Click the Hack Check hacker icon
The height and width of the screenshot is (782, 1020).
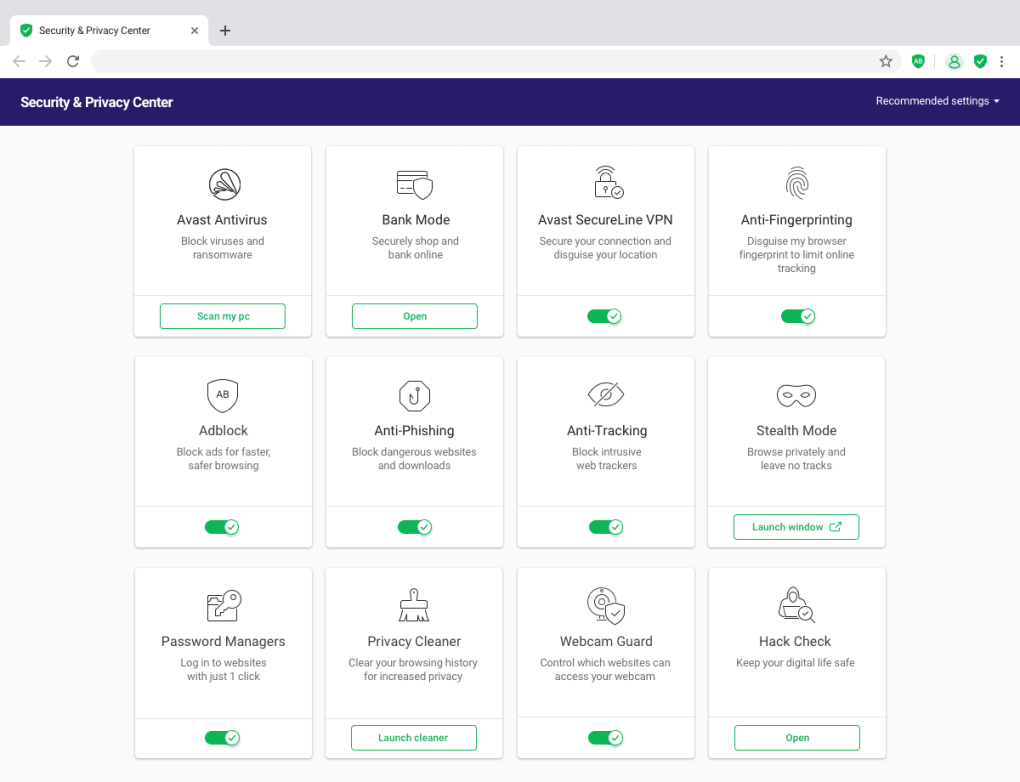[x=796, y=604]
